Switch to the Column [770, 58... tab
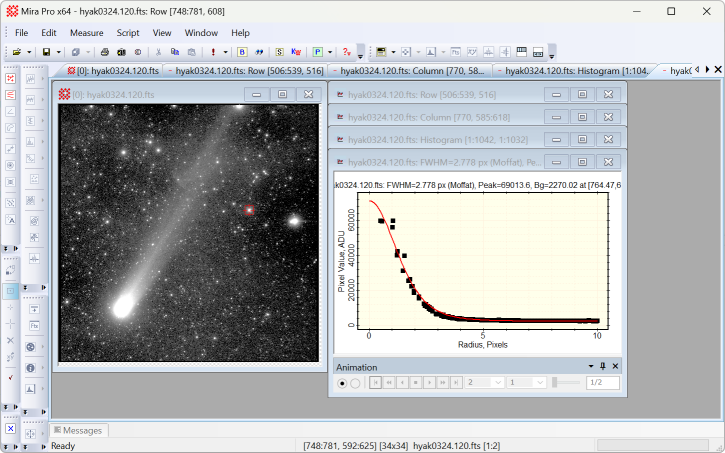725x453 pixels. click(x=410, y=71)
